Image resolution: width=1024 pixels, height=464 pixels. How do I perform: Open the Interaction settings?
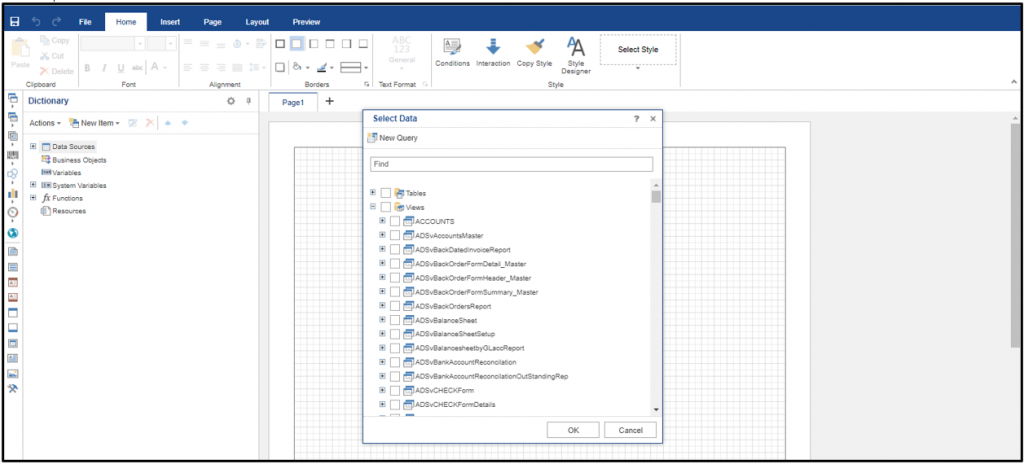[x=493, y=52]
